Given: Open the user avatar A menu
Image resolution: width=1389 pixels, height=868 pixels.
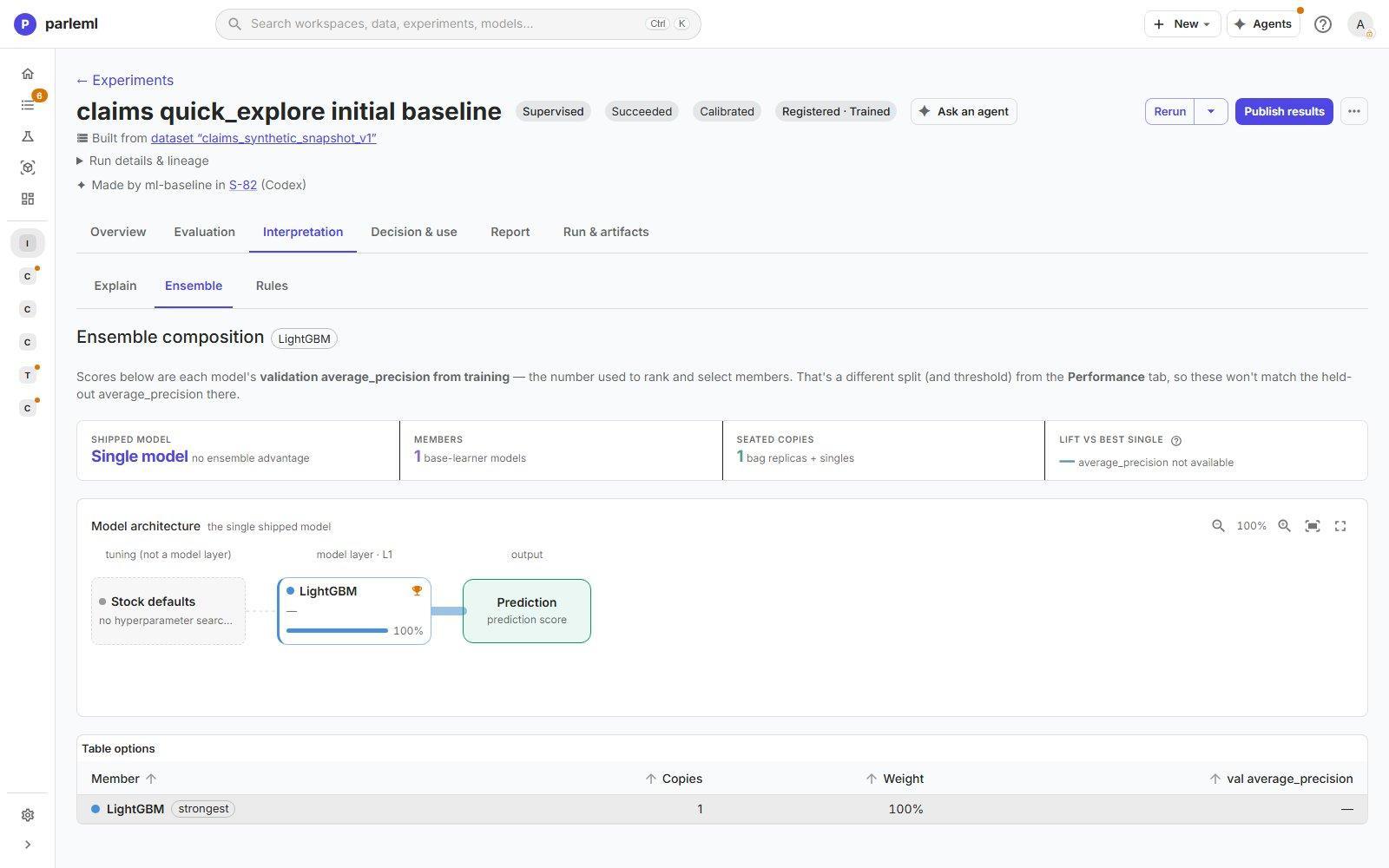Looking at the screenshot, I should tap(1360, 24).
